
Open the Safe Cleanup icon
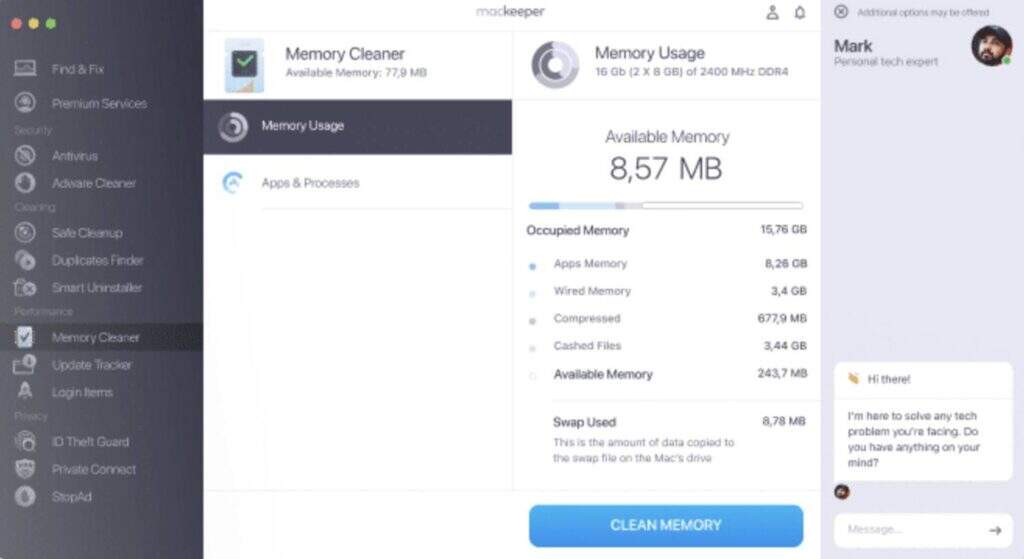(25, 233)
